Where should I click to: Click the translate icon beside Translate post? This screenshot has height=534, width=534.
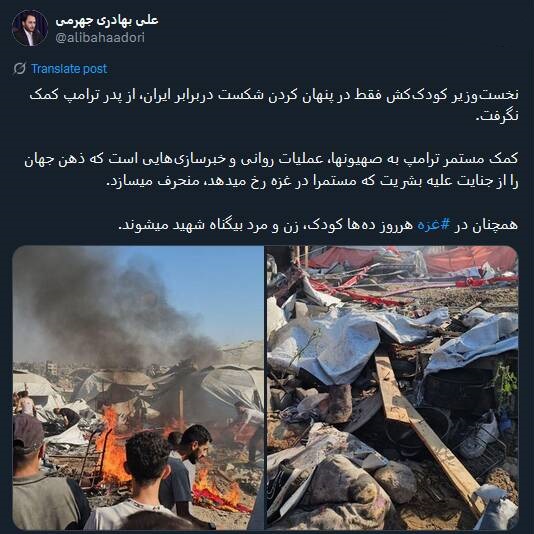(x=19, y=68)
